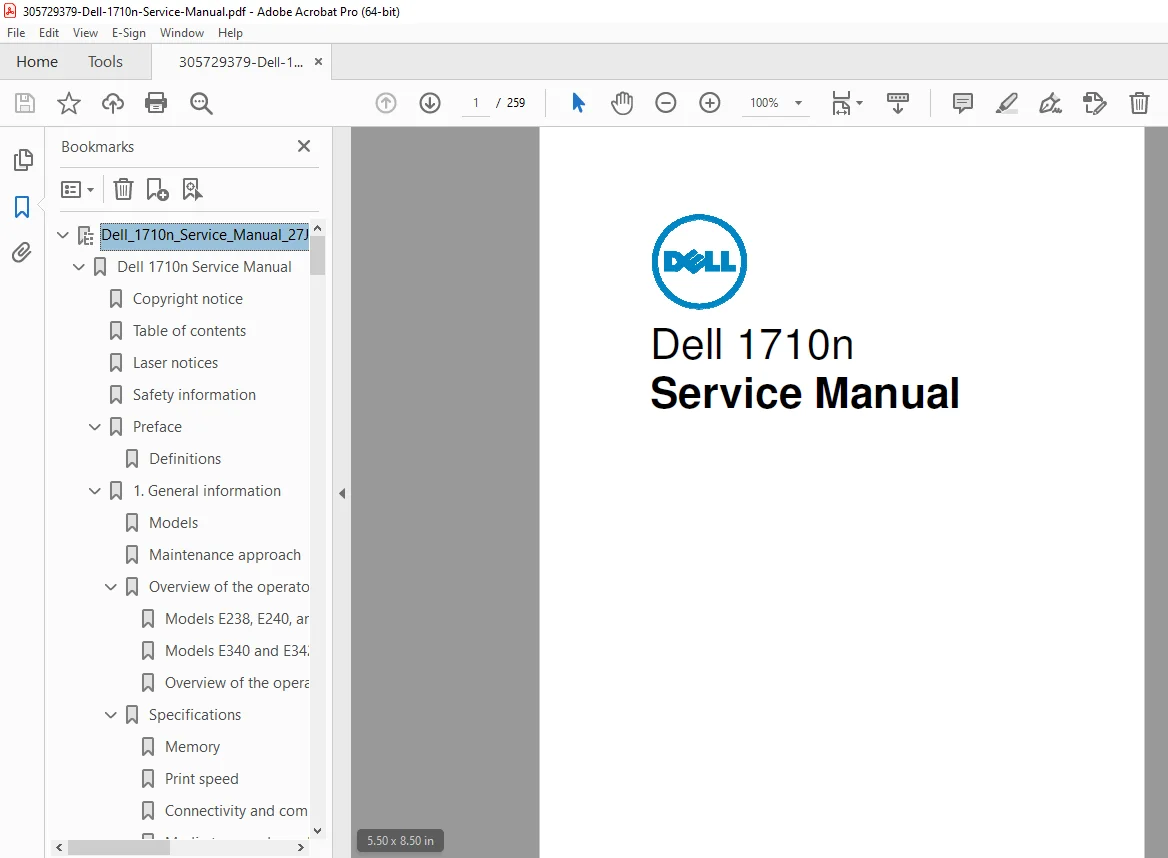Open the Find text search tool

201,103
